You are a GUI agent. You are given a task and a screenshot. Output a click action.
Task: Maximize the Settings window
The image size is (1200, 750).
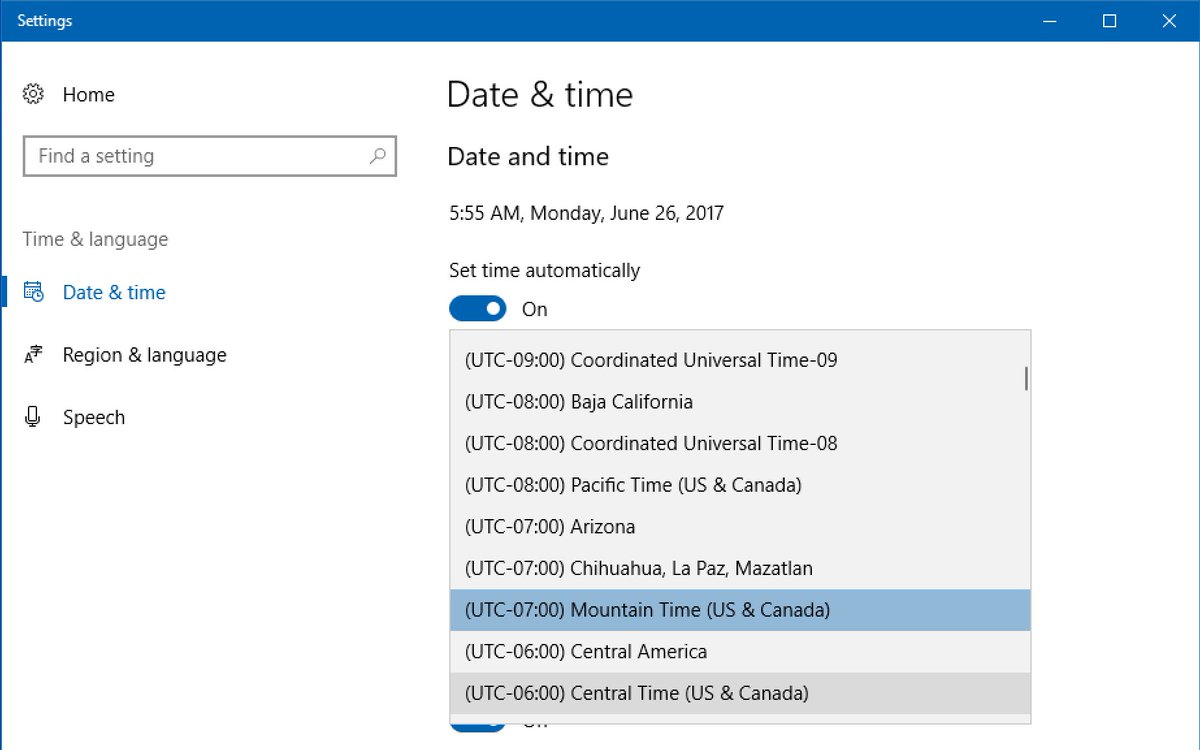1109,20
